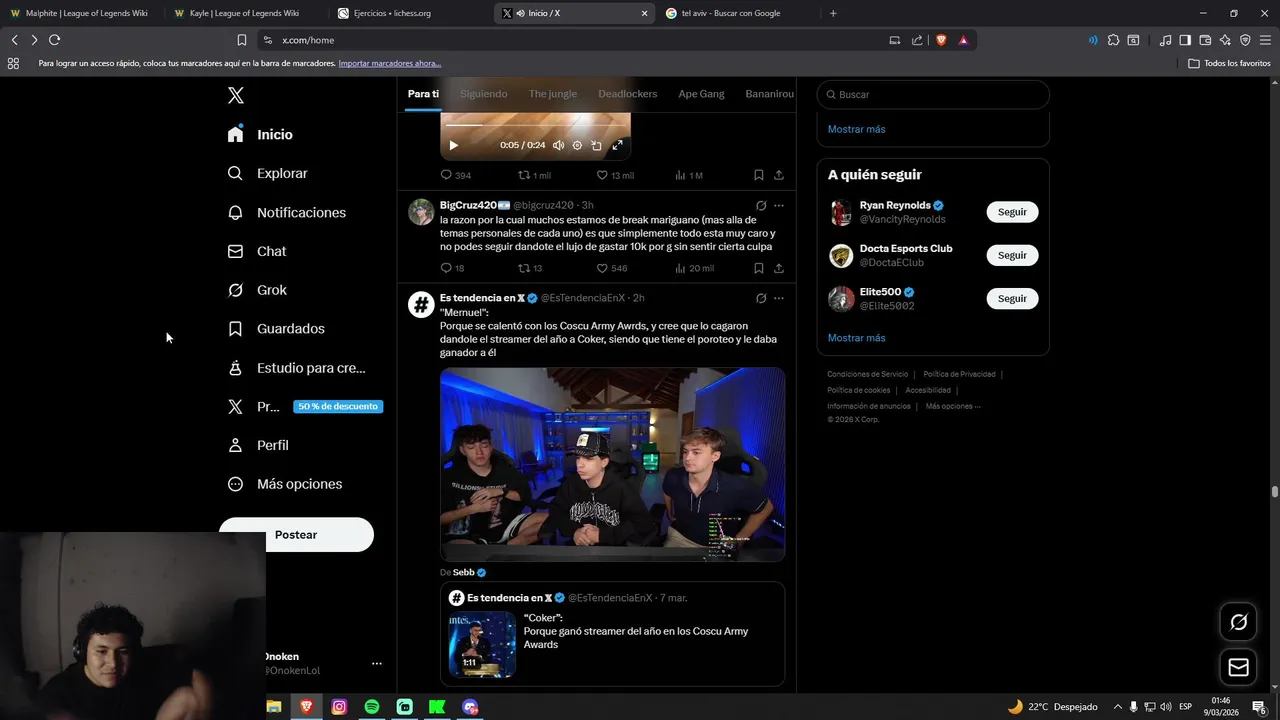Open more options on BigCruz420 post
Image resolution: width=1280 pixels, height=720 pixels.
click(779, 205)
